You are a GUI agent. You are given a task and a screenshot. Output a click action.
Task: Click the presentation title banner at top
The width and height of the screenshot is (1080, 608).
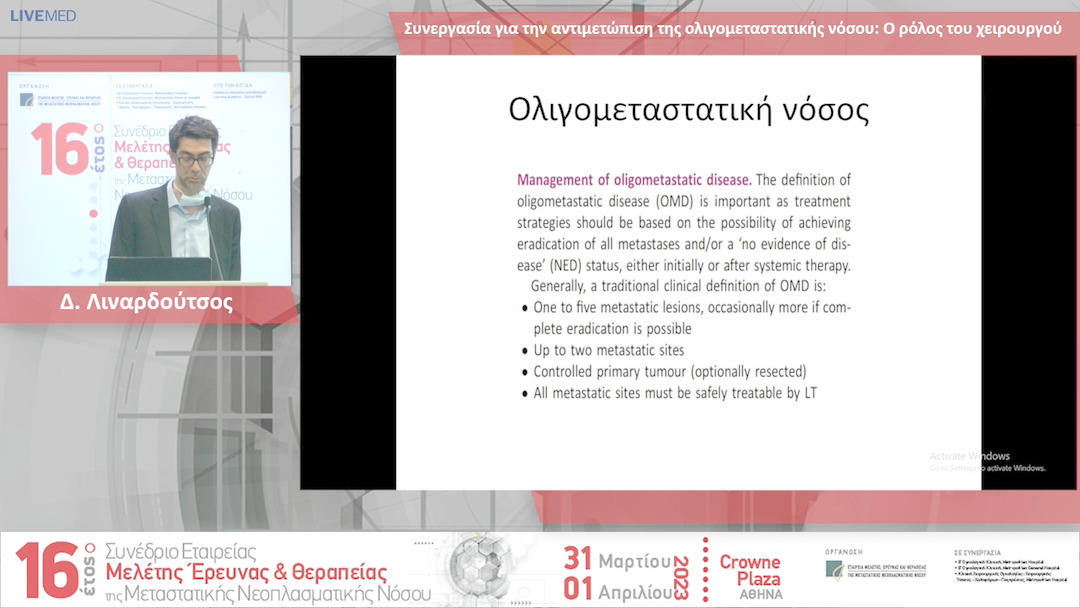(732, 28)
